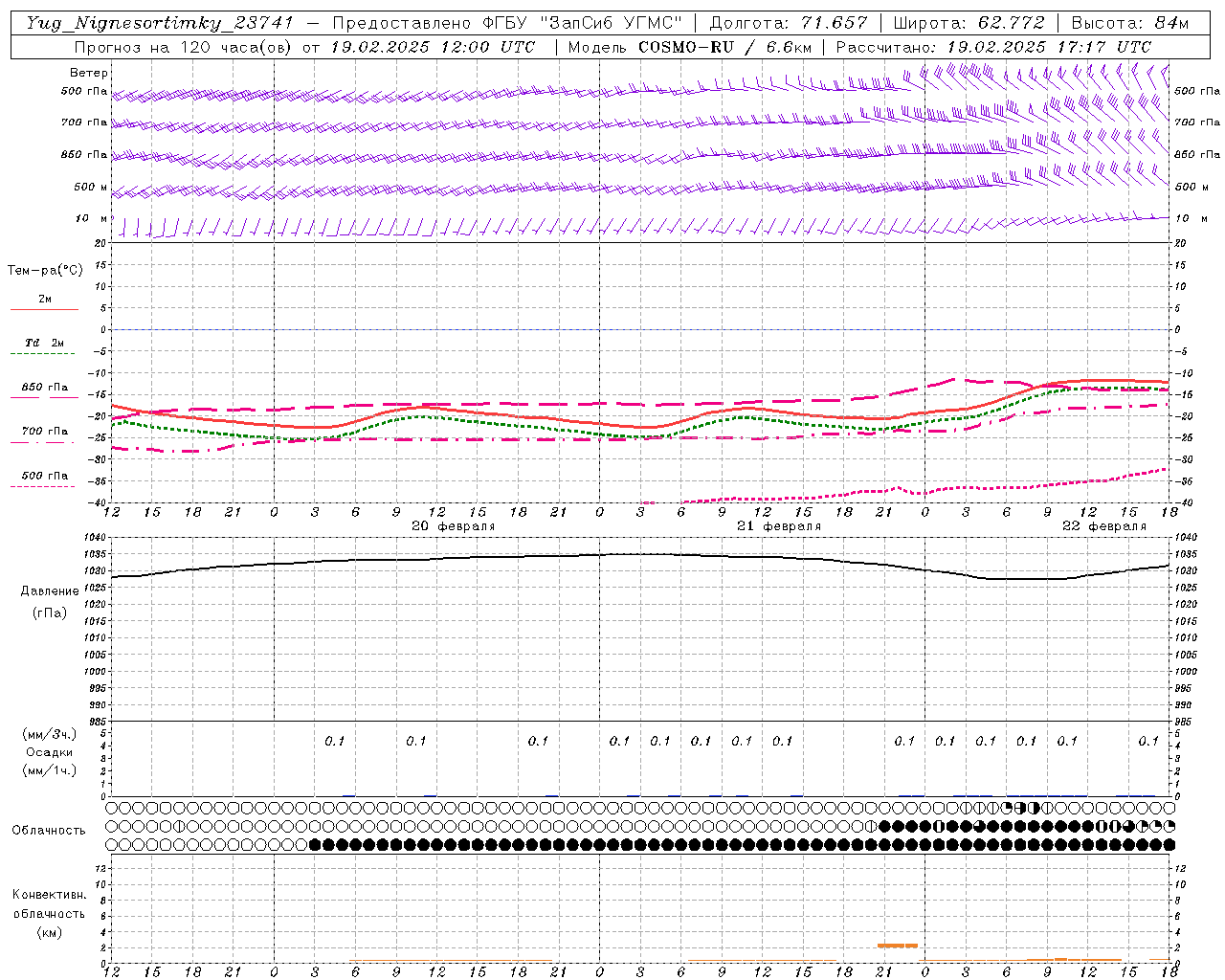Click the 'Модель COSMO-RU / 6.6км' label

pyautogui.click(x=689, y=47)
